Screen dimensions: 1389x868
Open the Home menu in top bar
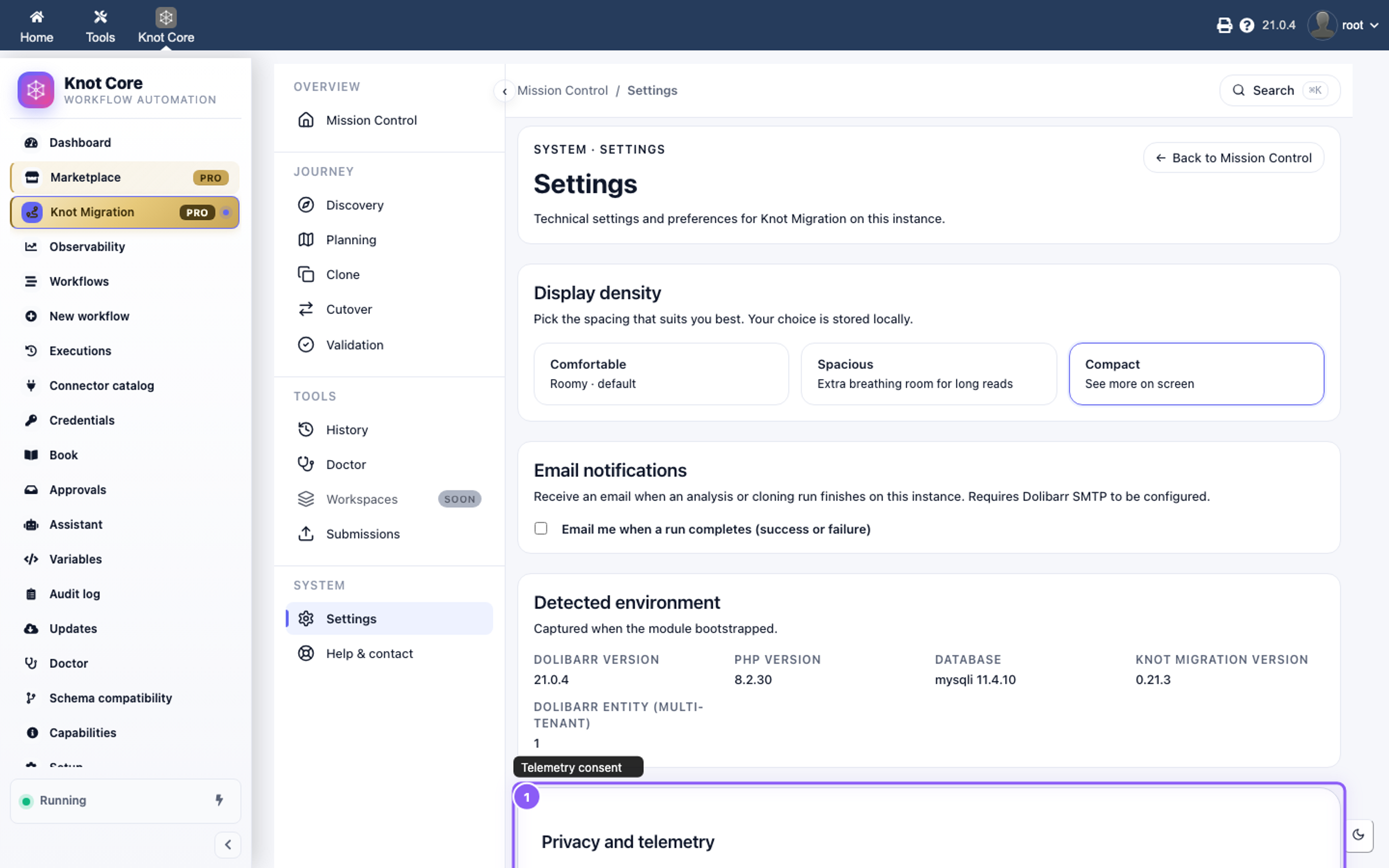click(37, 27)
